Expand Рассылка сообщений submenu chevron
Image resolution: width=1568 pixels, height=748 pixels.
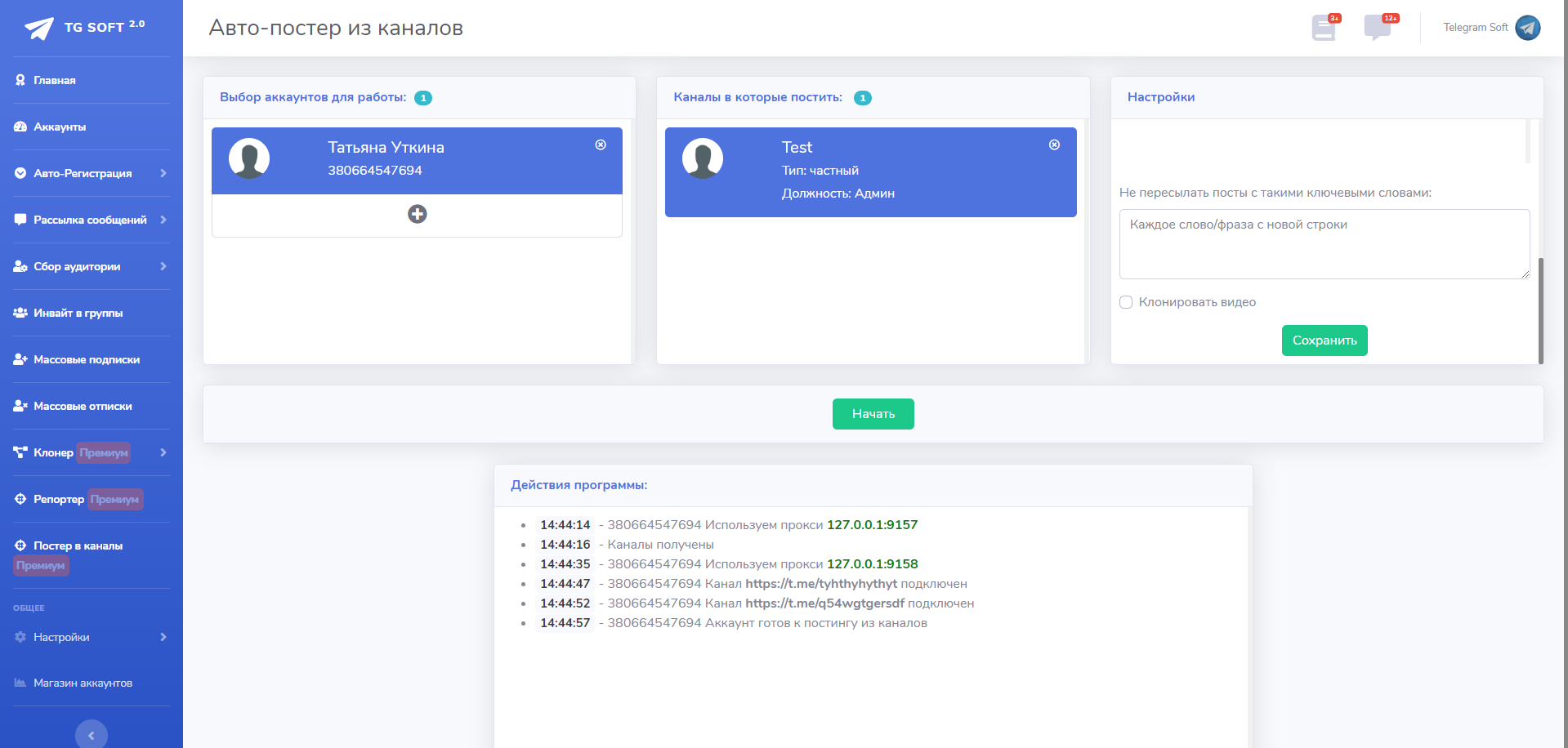163,220
